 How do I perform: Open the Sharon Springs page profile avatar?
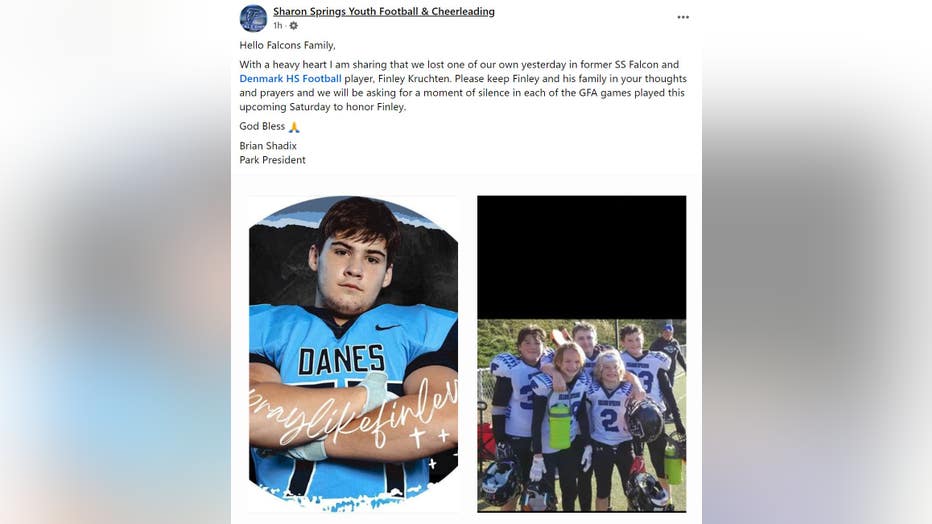pos(253,18)
